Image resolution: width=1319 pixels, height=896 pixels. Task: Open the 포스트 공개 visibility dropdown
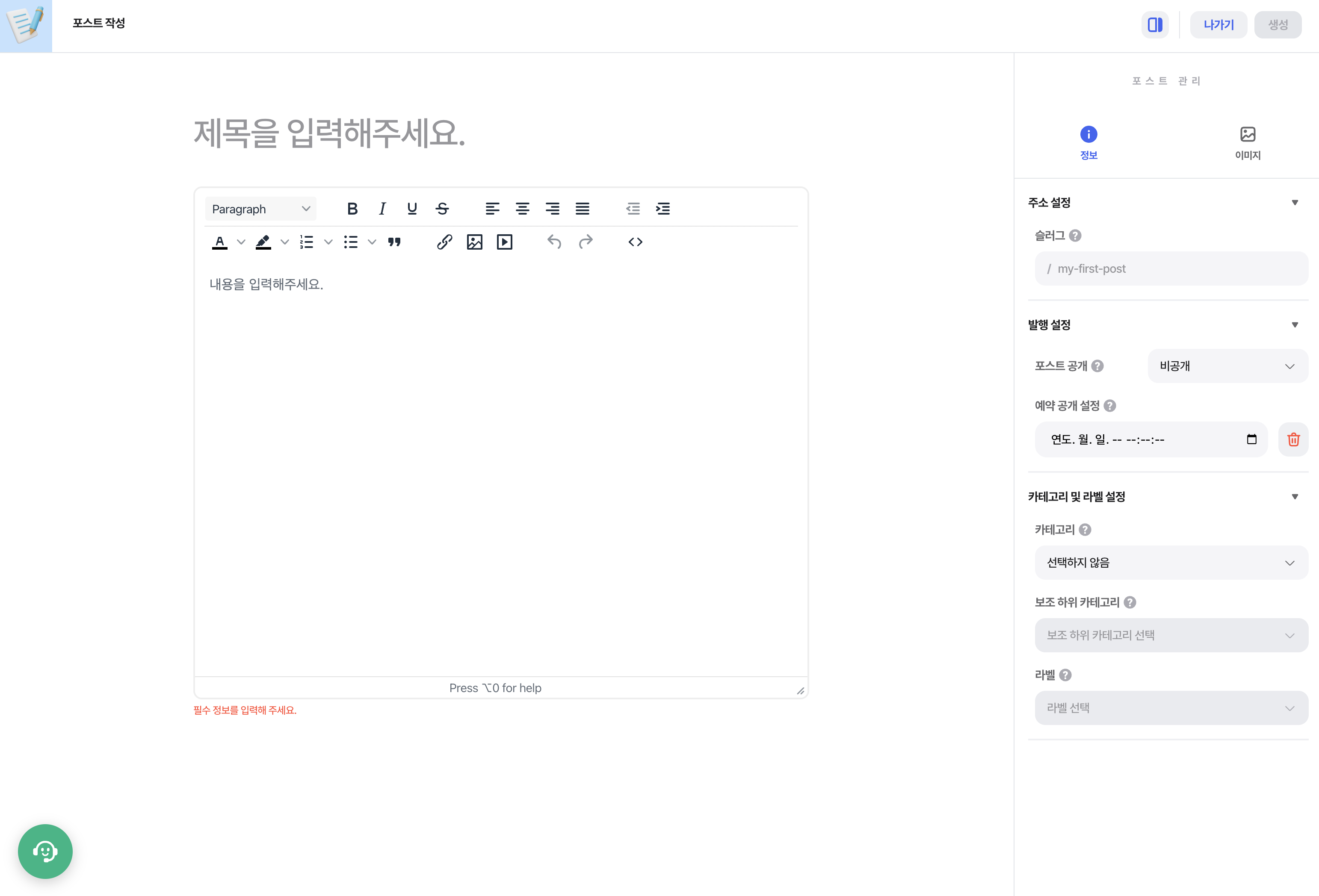tap(1227, 366)
